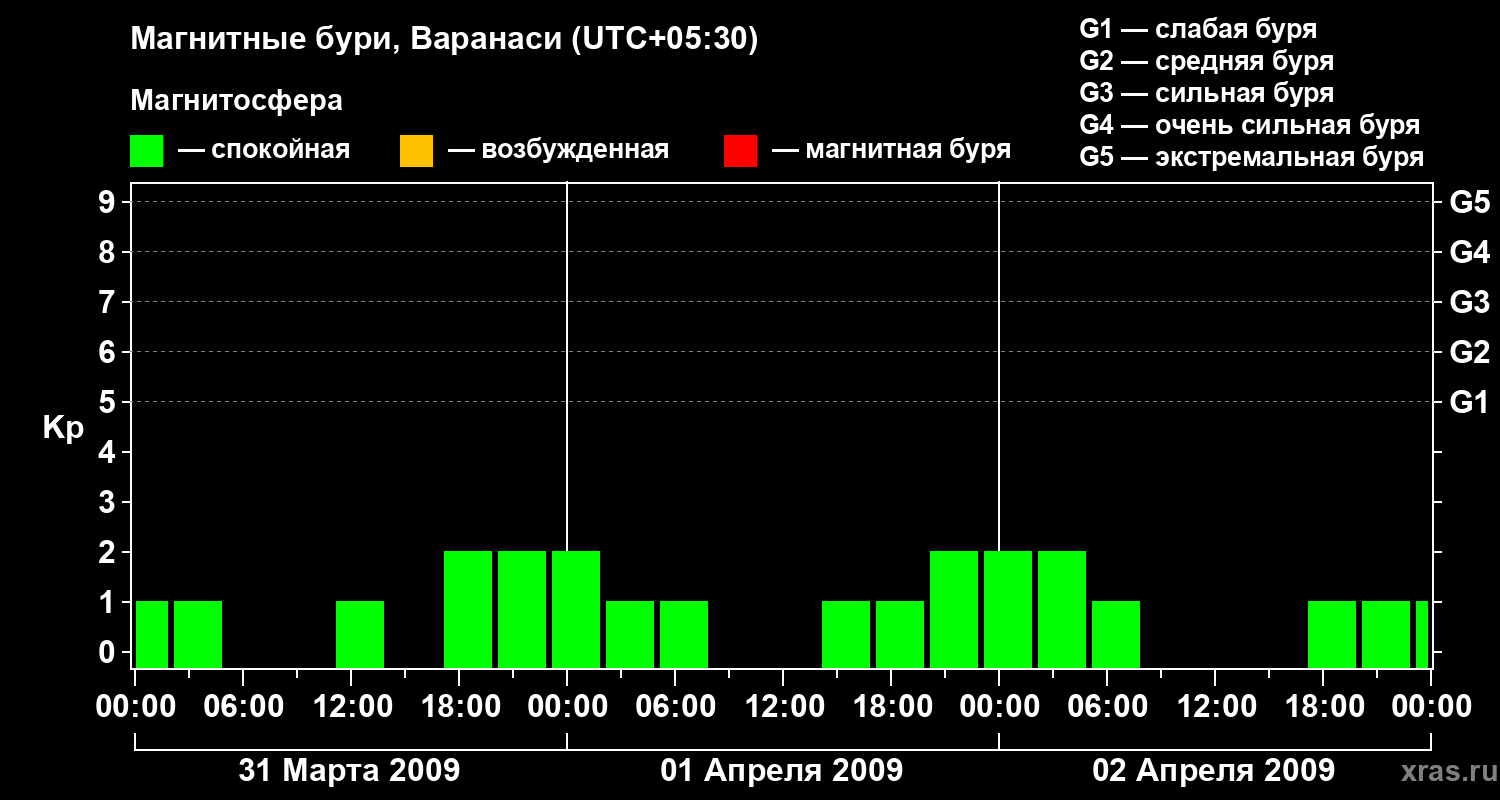1500x800 pixels.
Task: Click the "Kp" axis title
Action: point(63,428)
